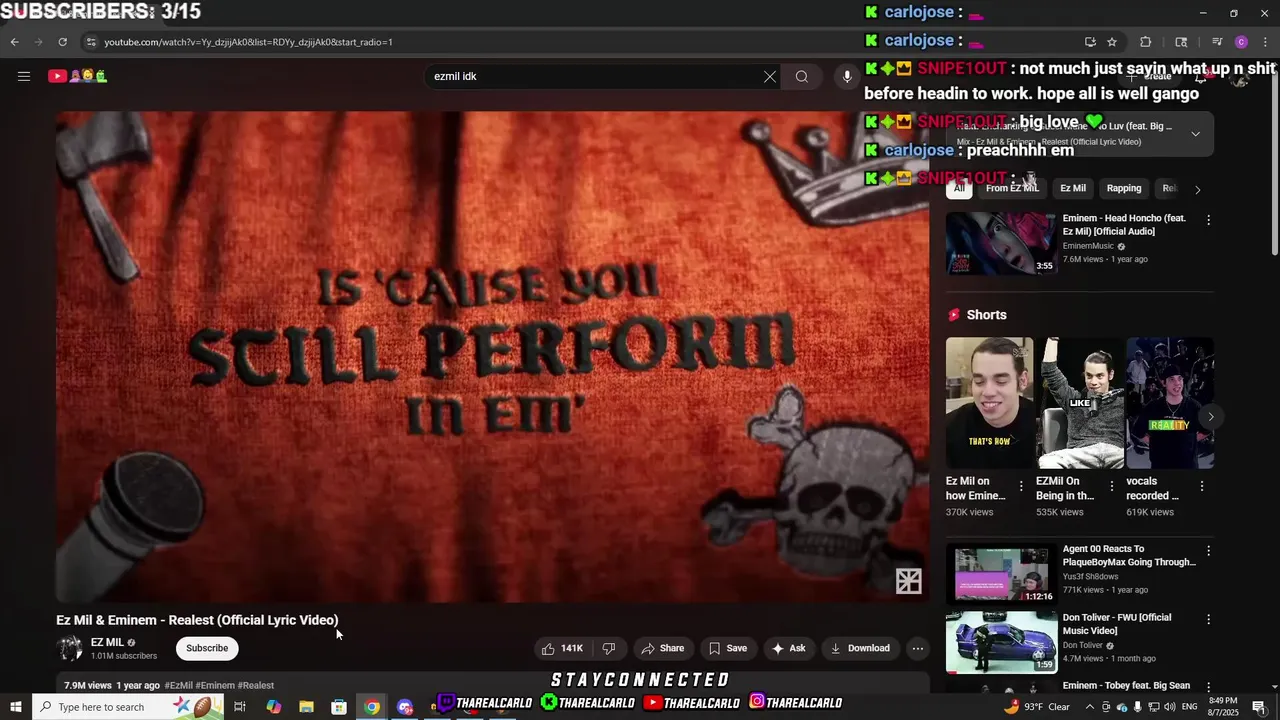
Task: Install app icon in address bar
Action: click(1090, 42)
